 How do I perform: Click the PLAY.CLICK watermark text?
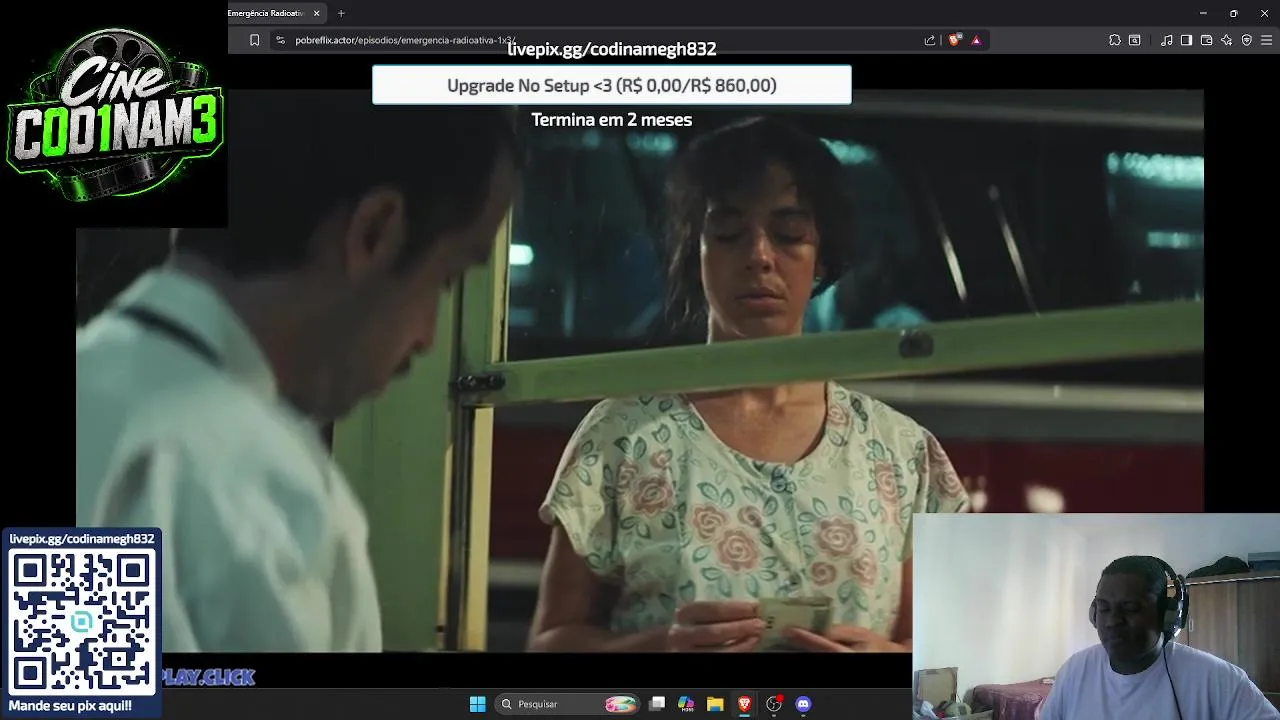click(208, 678)
